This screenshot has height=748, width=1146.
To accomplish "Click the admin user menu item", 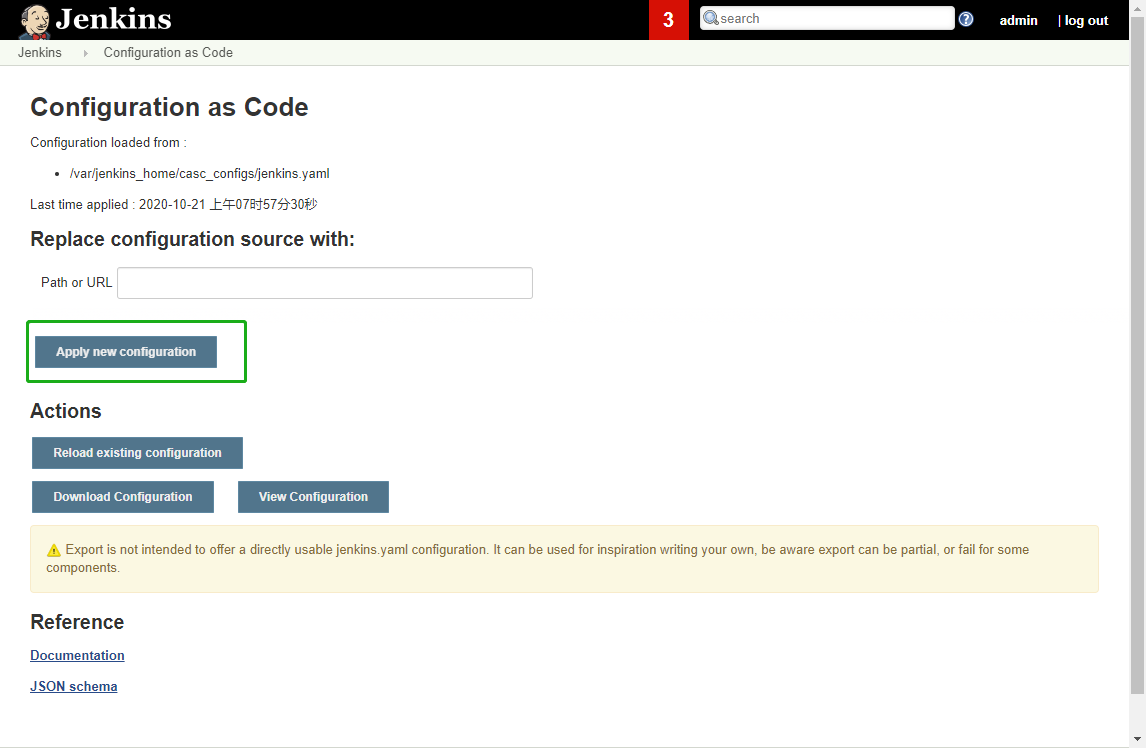I will coord(1018,19).
